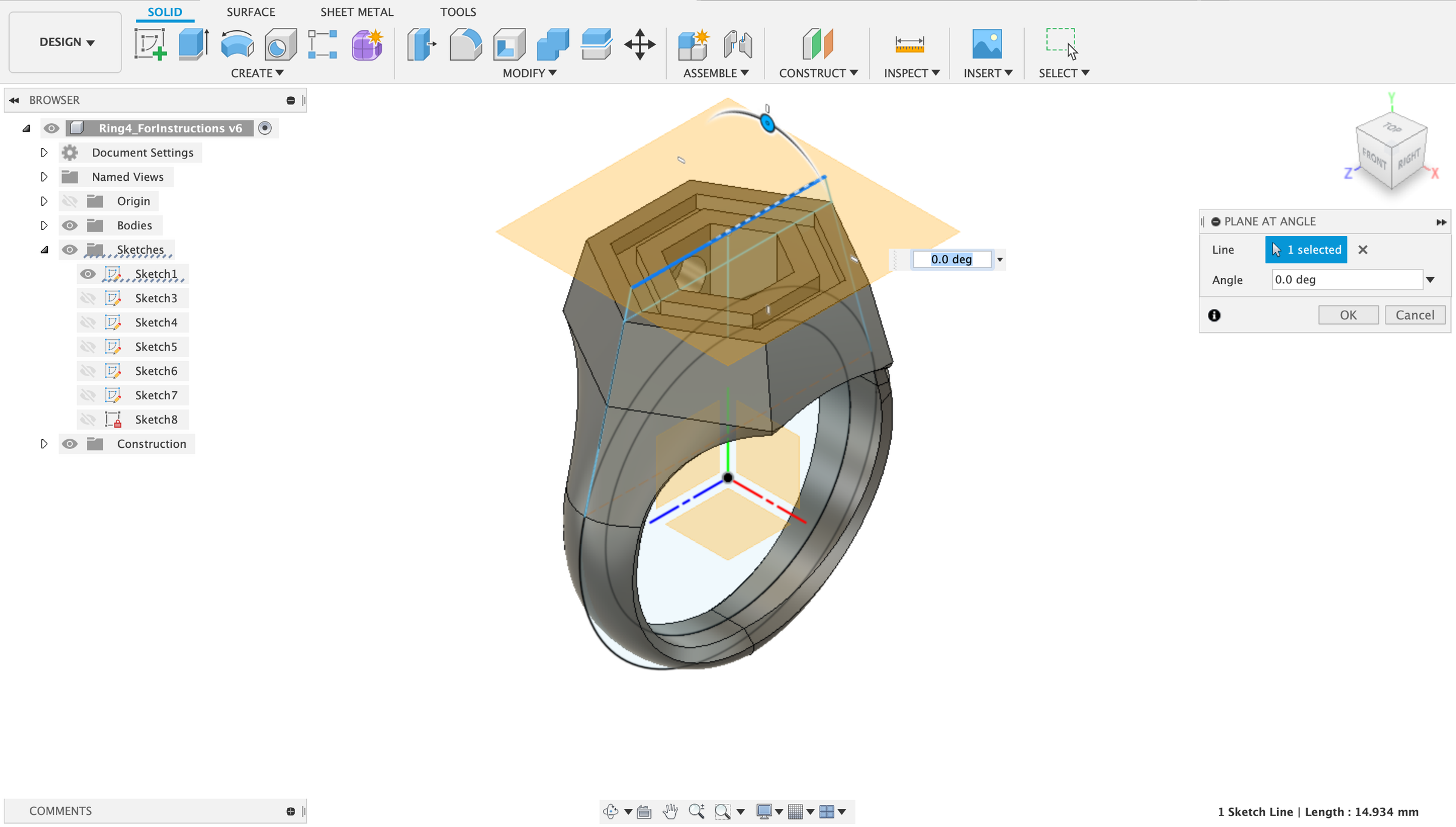Show Sketch5 by clicking its eye icon
Viewport: 1456px width, 827px height.
(x=87, y=346)
